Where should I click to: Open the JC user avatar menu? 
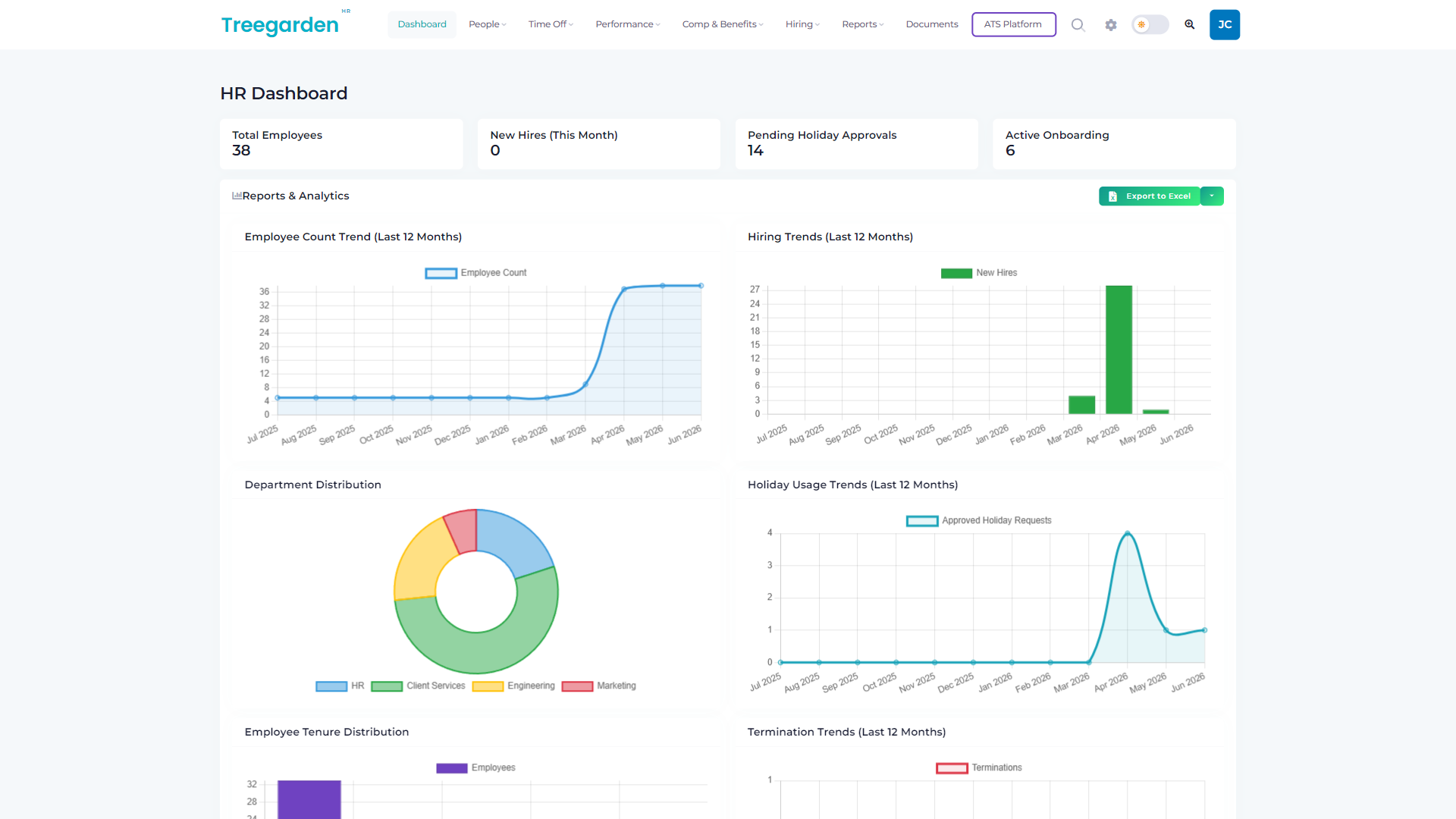click(x=1225, y=25)
